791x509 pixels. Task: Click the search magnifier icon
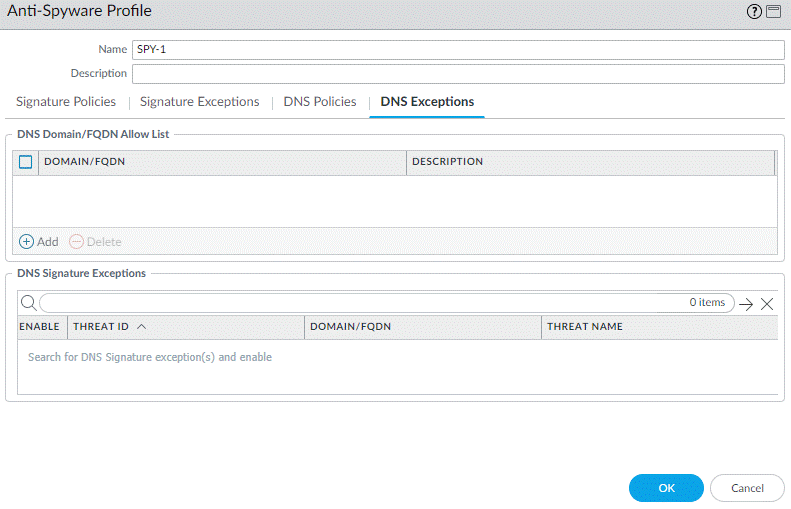[x=28, y=303]
